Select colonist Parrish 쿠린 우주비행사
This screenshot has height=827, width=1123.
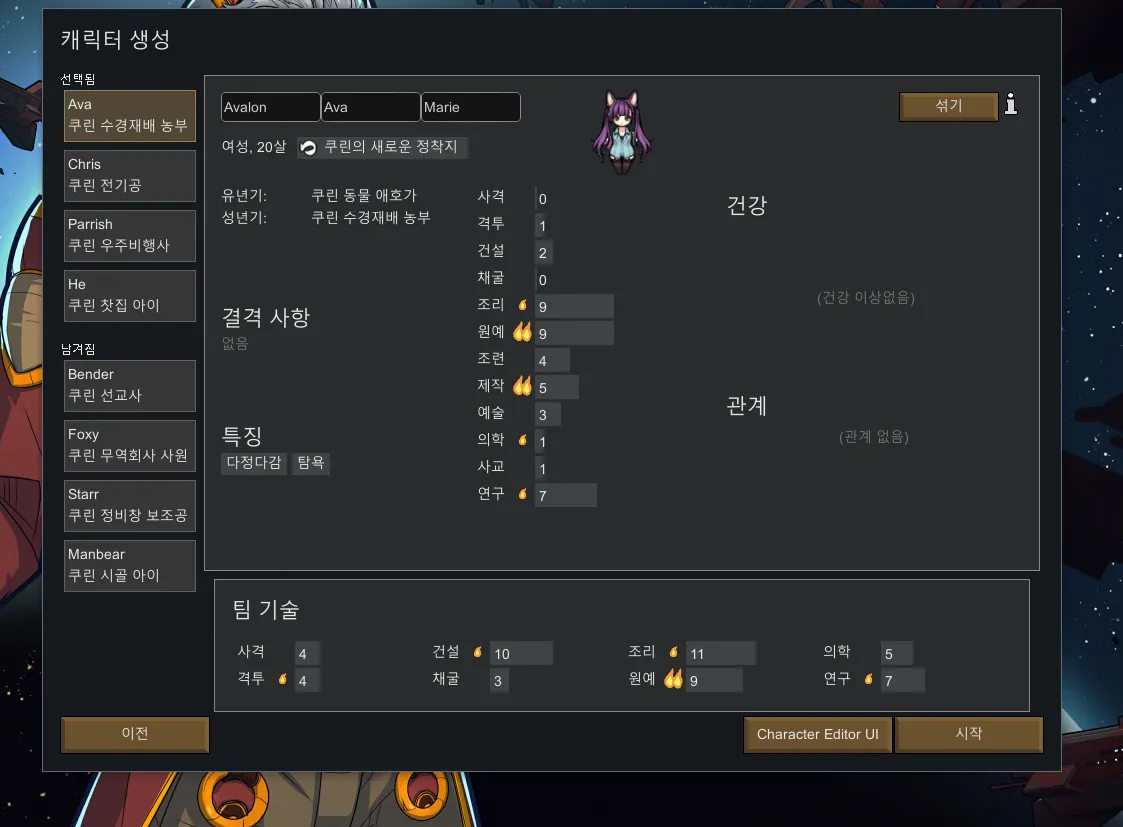tap(130, 236)
